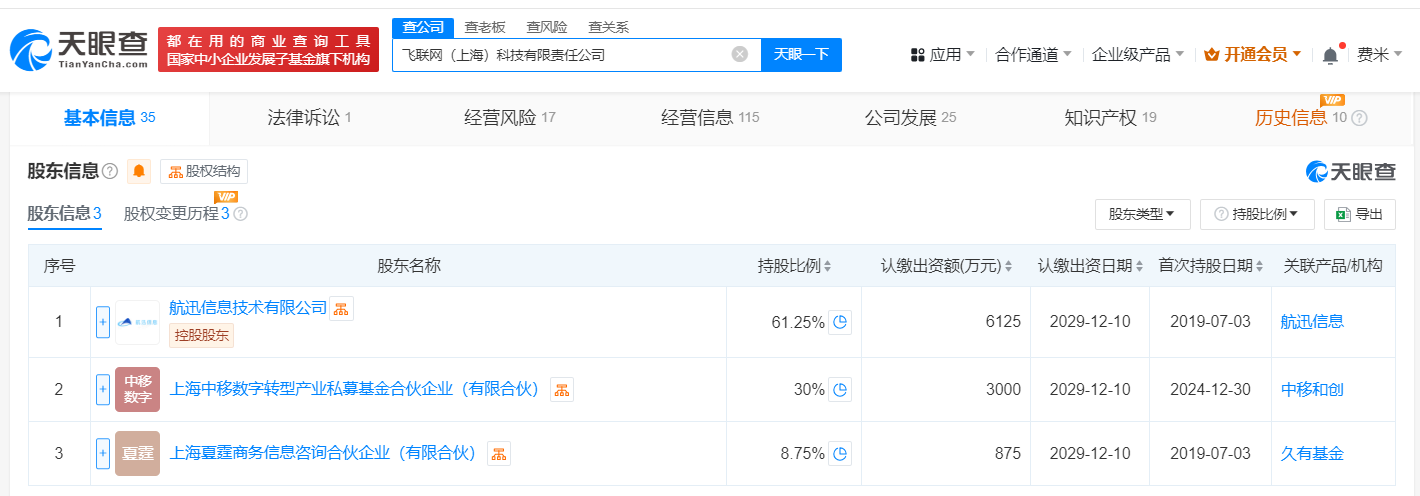Click the company search input field

tap(560, 54)
